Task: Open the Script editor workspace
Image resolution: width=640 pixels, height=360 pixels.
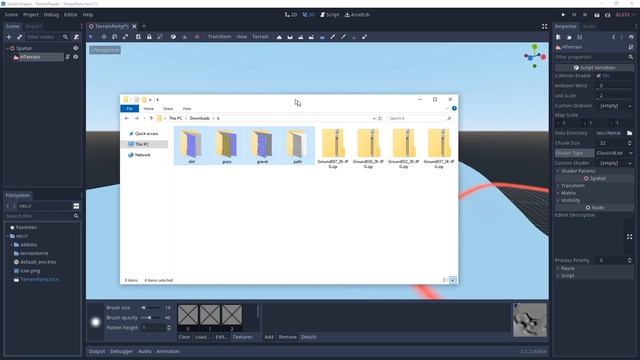Action: [x=329, y=15]
